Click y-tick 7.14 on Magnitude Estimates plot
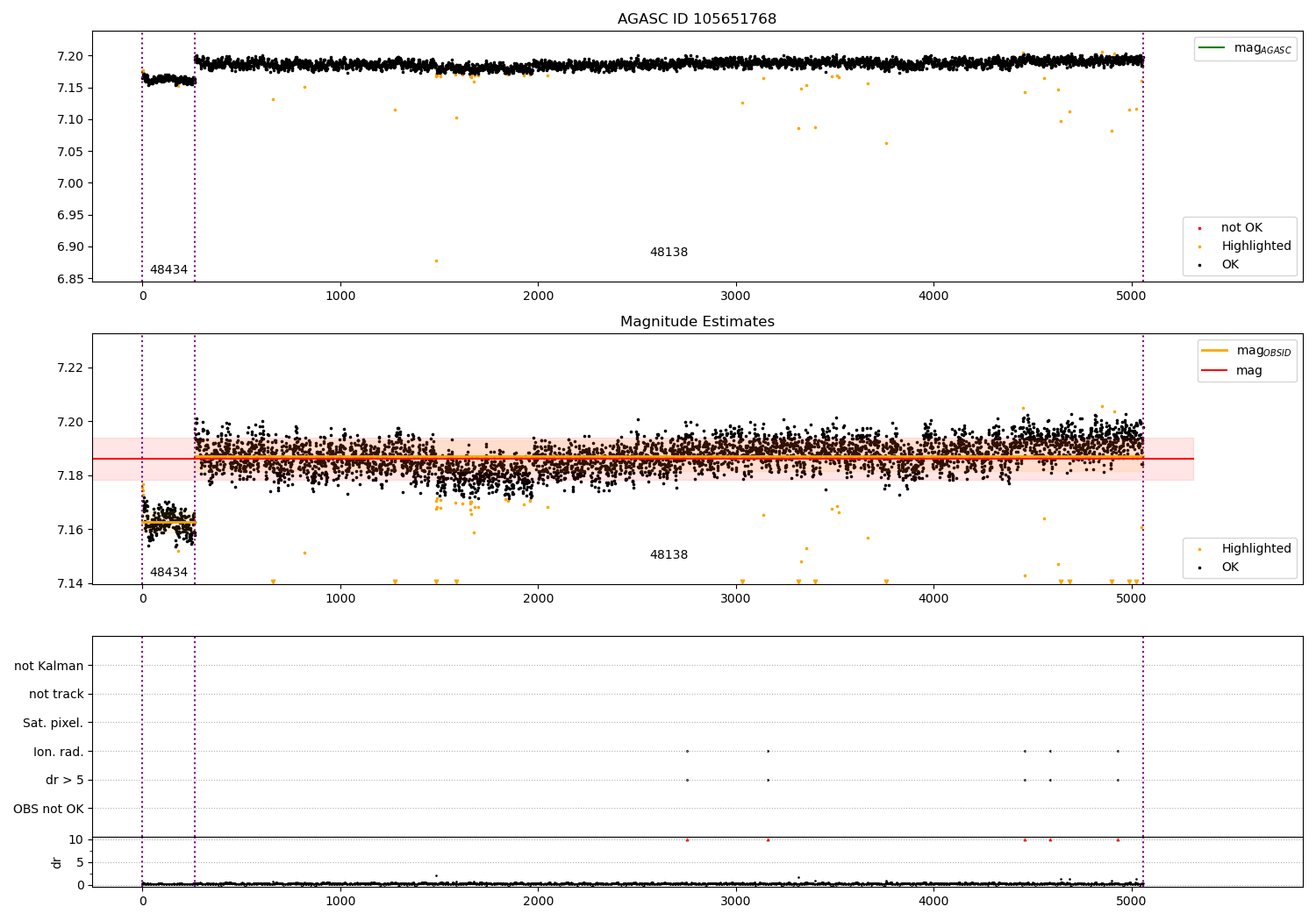The image size is (1316, 921). point(71,584)
